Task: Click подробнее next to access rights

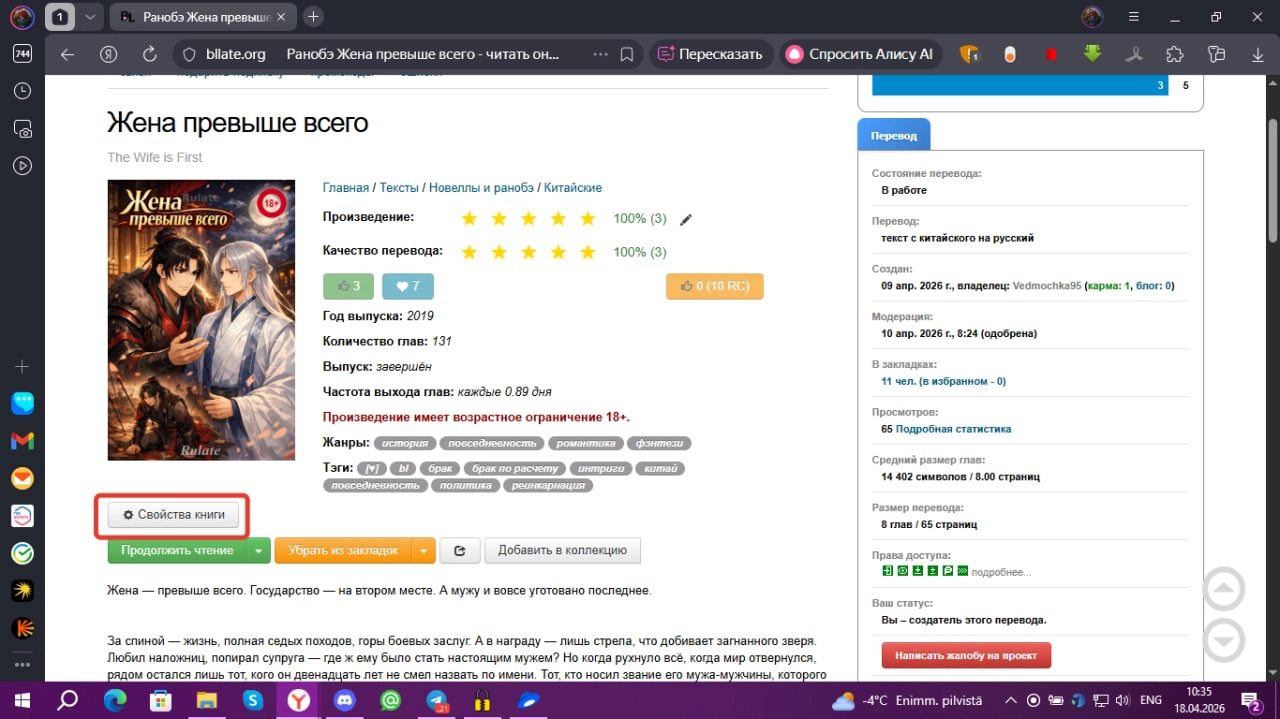Action: point(1001,572)
